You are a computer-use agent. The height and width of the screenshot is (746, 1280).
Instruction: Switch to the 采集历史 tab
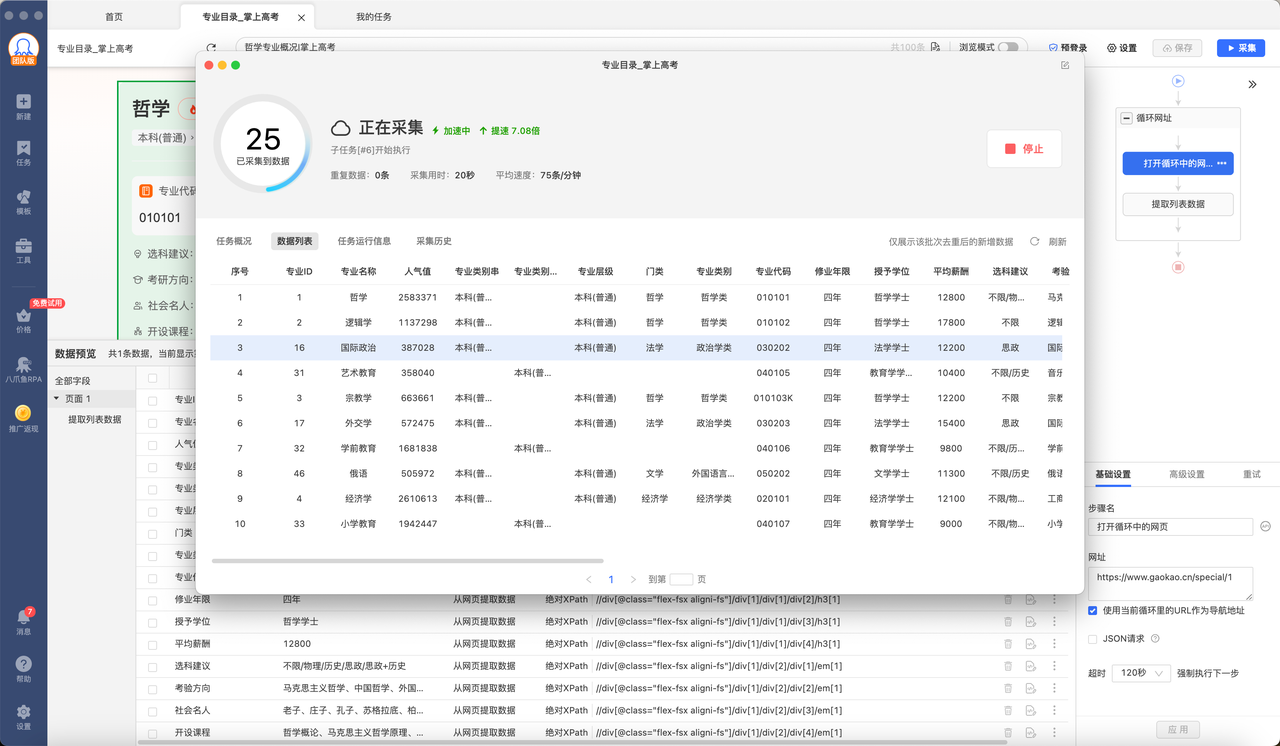point(434,241)
